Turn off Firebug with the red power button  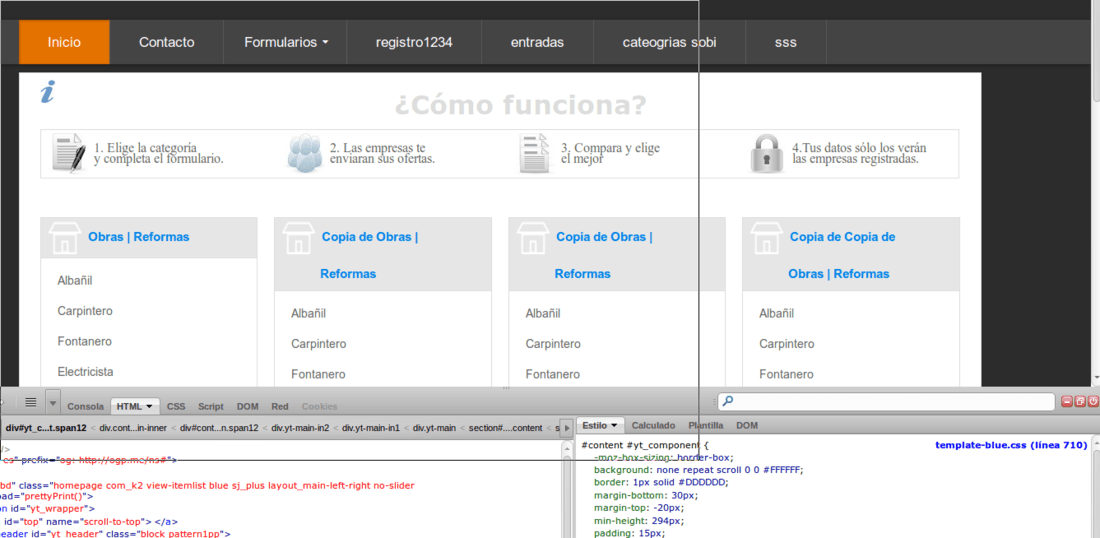coord(1093,401)
